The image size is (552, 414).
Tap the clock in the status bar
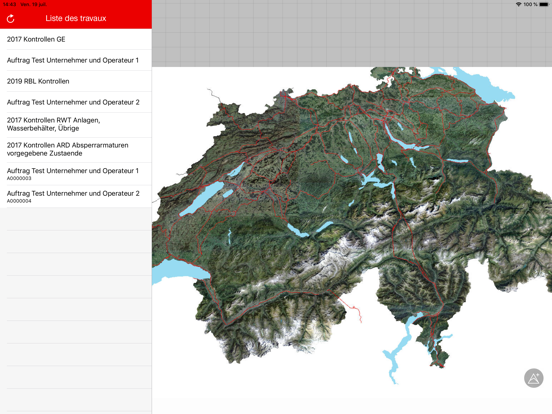point(9,4)
